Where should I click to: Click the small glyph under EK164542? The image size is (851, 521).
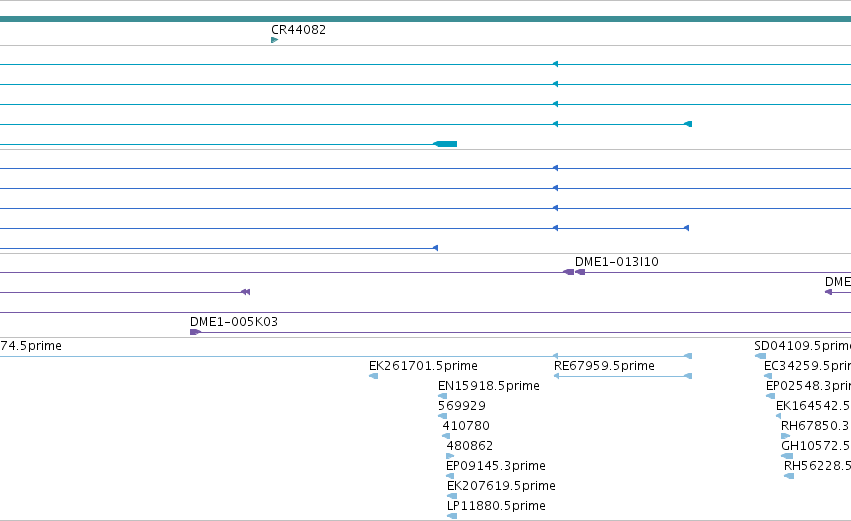(x=778, y=416)
